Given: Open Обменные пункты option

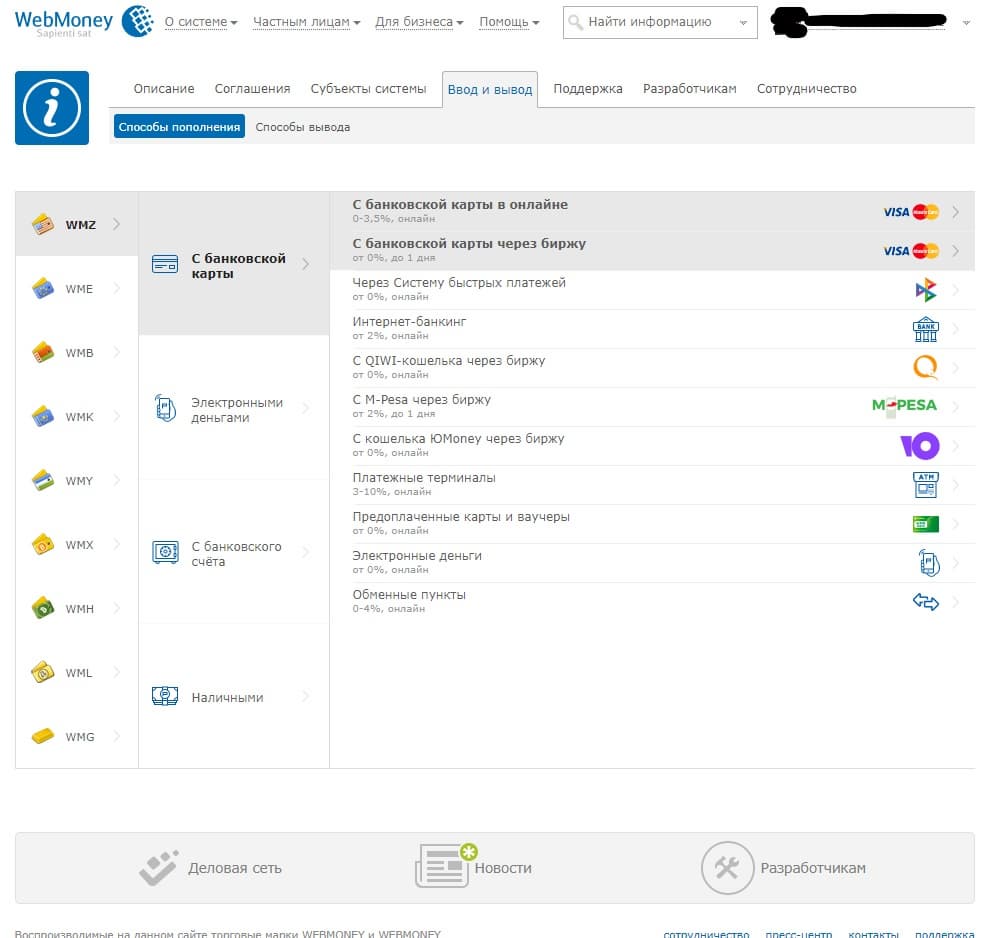Looking at the screenshot, I should (652, 602).
